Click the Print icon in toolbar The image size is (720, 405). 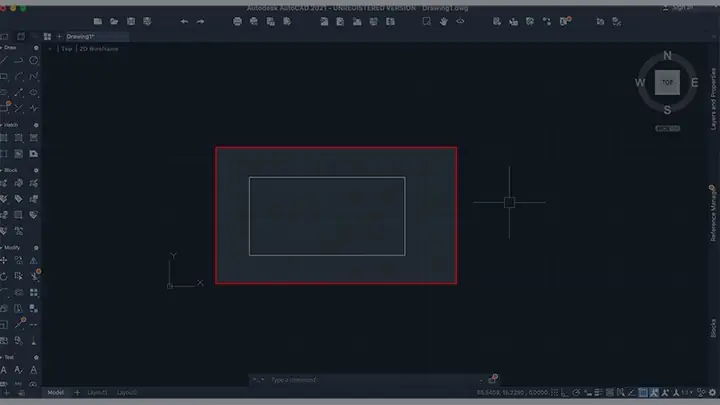coord(237,21)
